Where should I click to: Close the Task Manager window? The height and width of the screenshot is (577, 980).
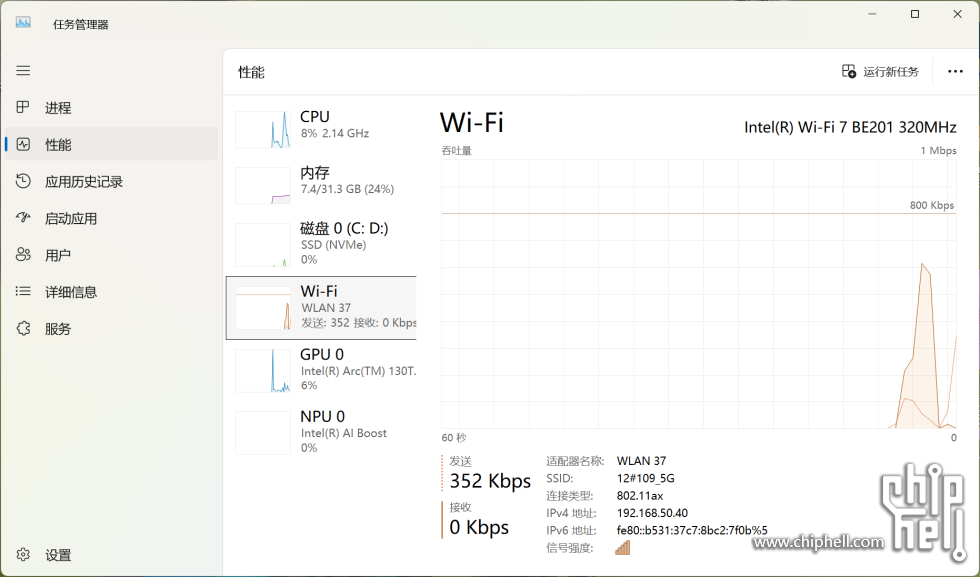click(x=958, y=14)
